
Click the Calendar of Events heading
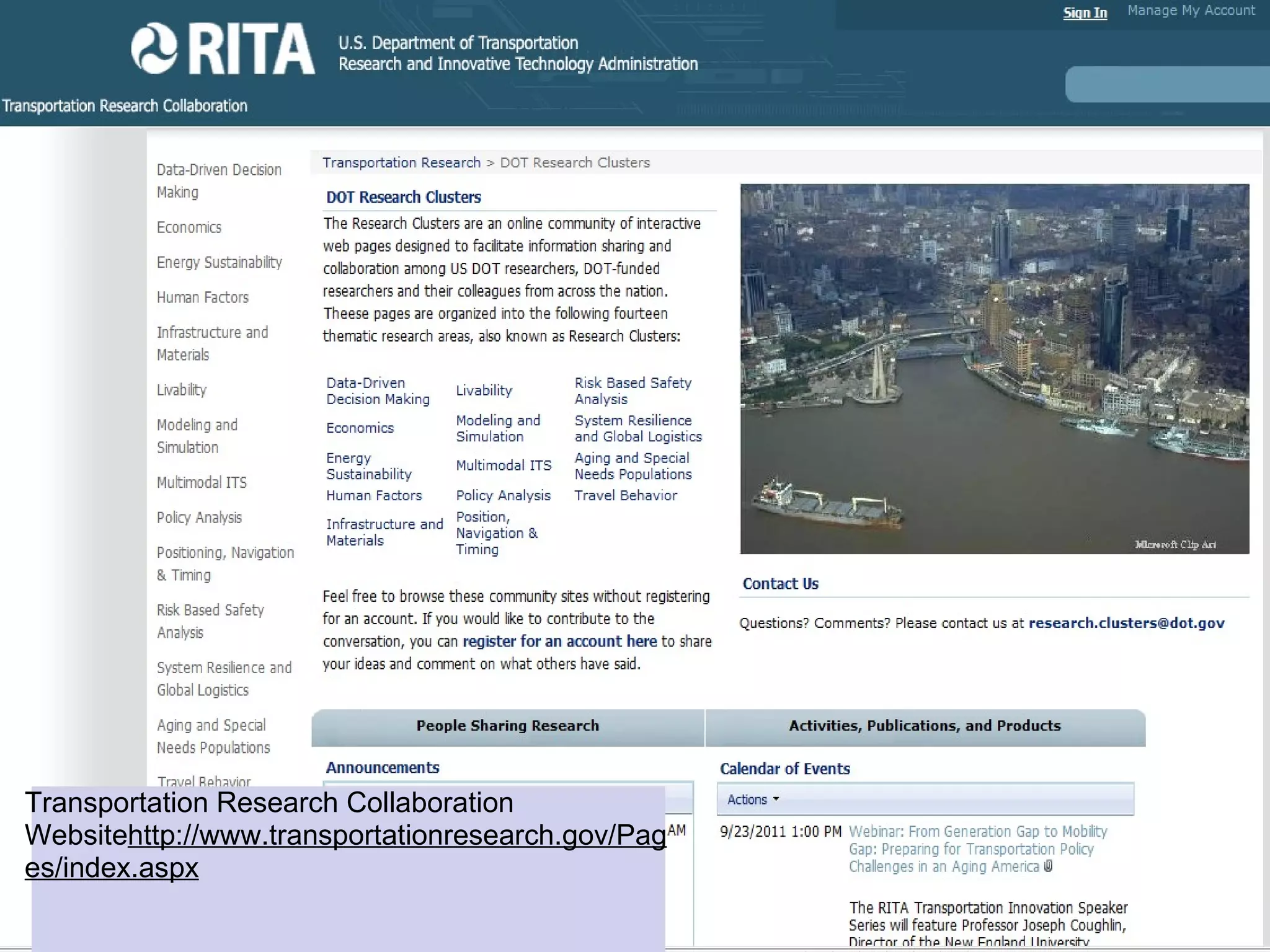click(x=784, y=769)
